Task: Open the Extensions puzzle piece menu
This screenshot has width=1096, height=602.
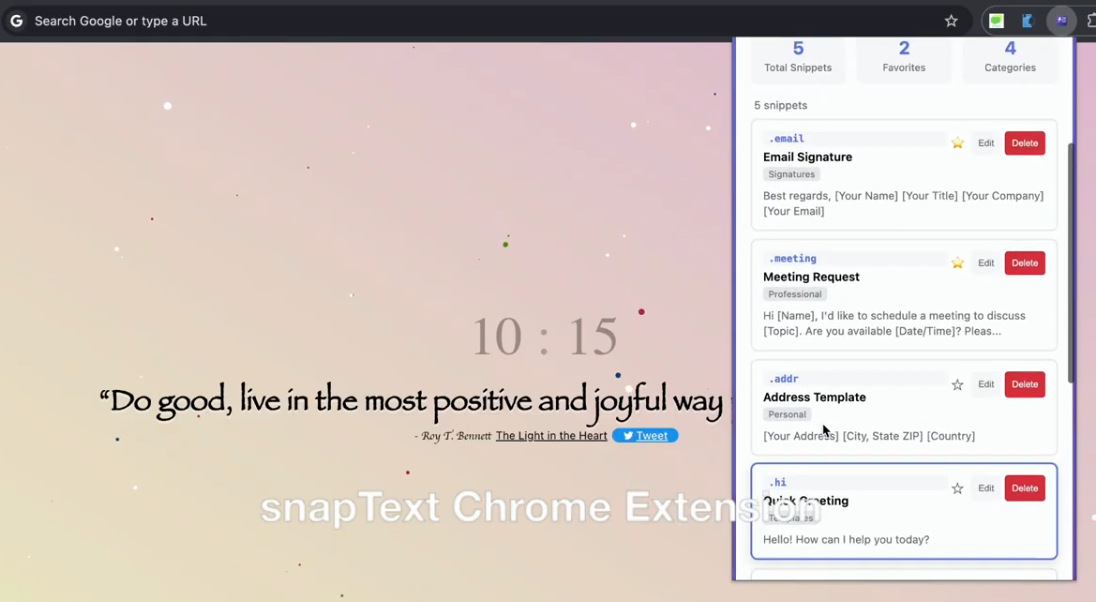Action: click(1090, 21)
